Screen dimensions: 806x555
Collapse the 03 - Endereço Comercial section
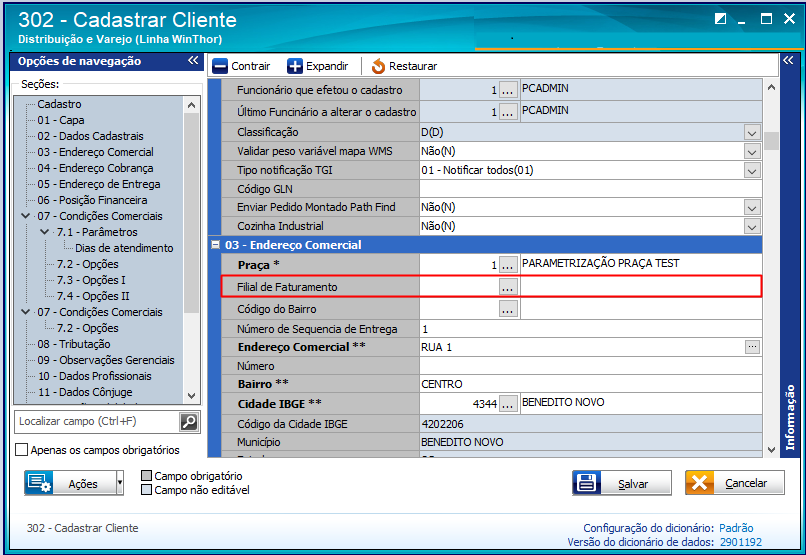point(215,245)
